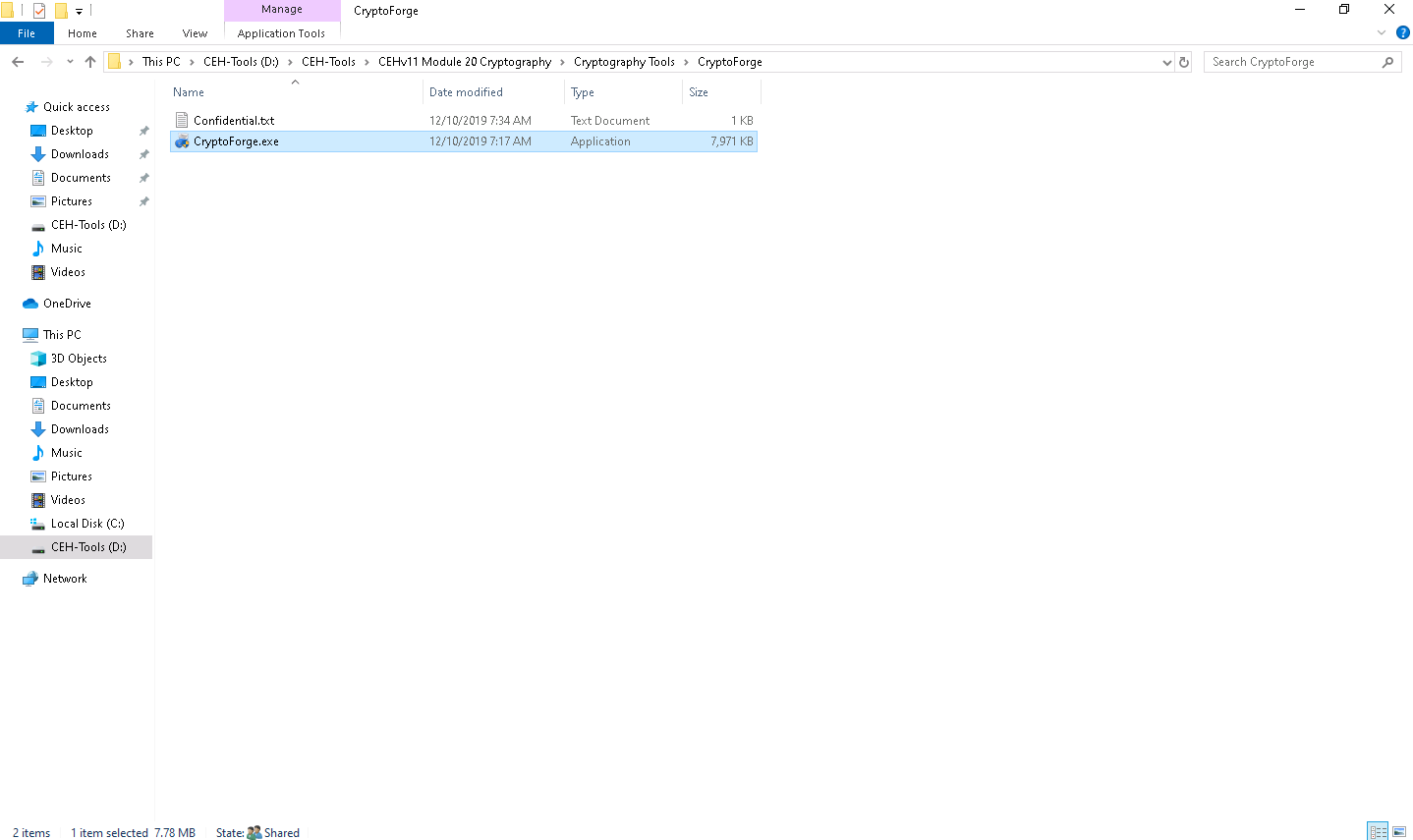Image resolution: width=1413 pixels, height=840 pixels.
Task: Click the Search CryptoForge box
Action: point(1292,62)
